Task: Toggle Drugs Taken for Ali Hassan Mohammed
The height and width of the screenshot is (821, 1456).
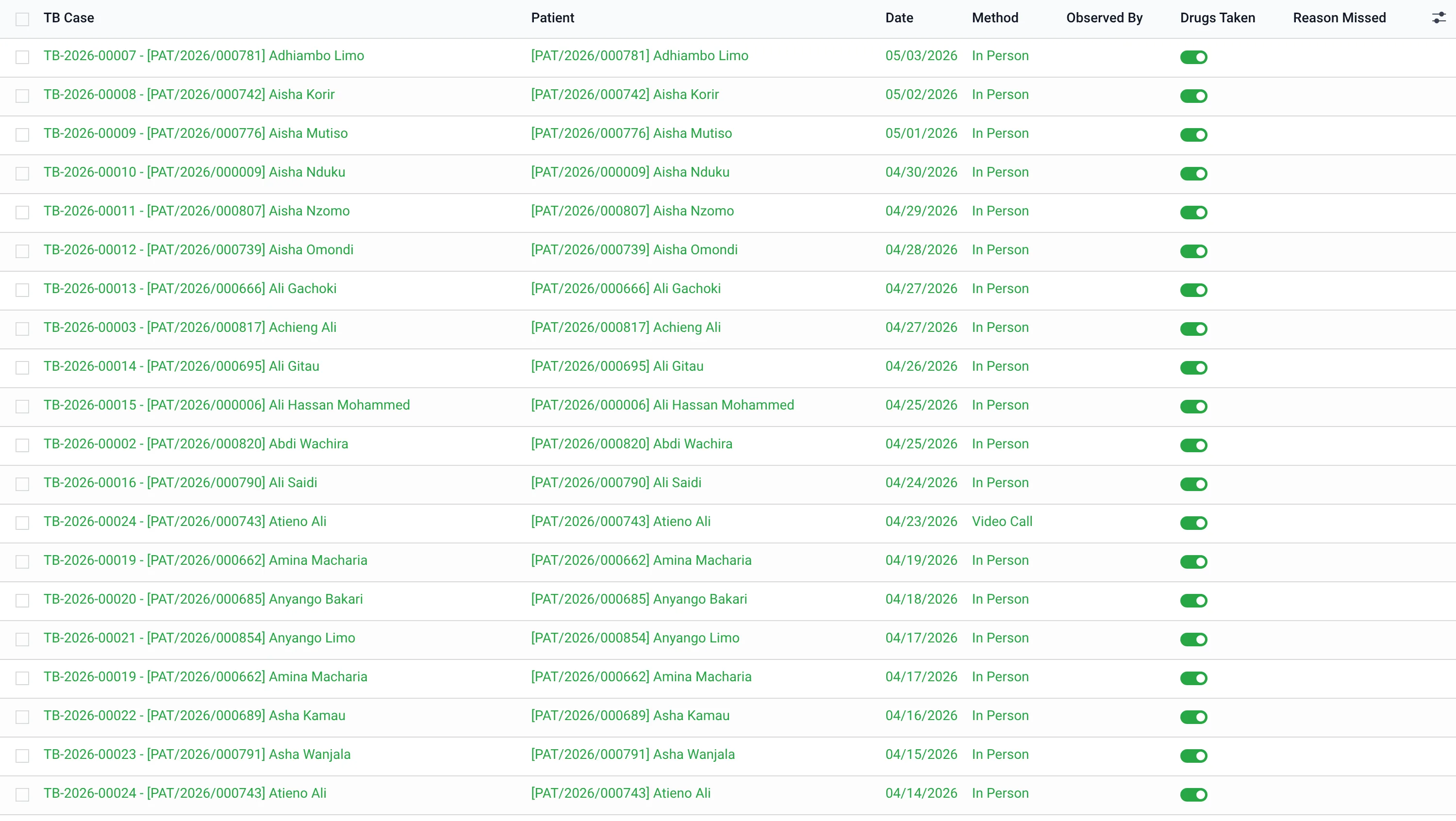Action: 1193,407
